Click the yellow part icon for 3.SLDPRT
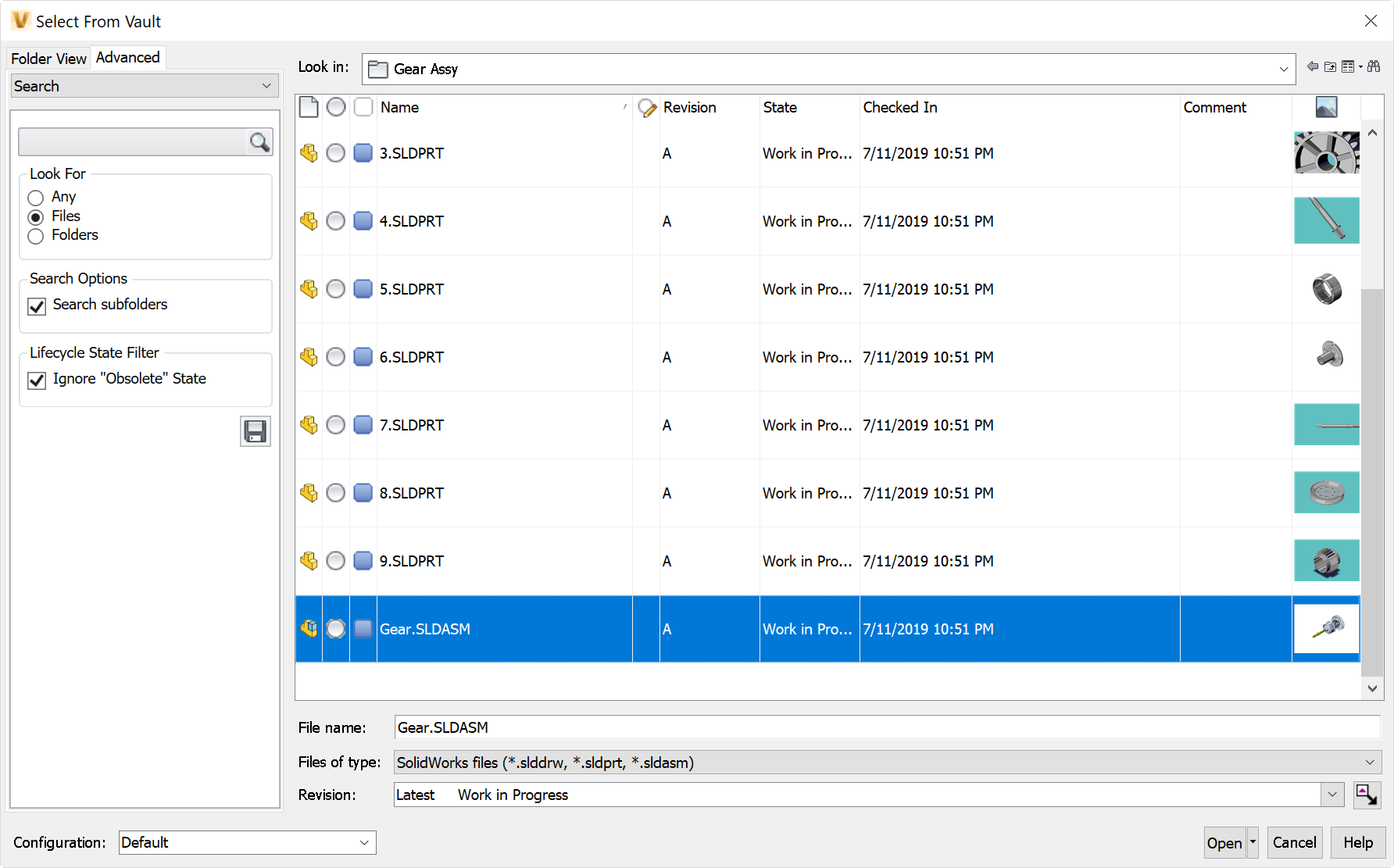Viewport: 1394px width, 868px height. [309, 153]
